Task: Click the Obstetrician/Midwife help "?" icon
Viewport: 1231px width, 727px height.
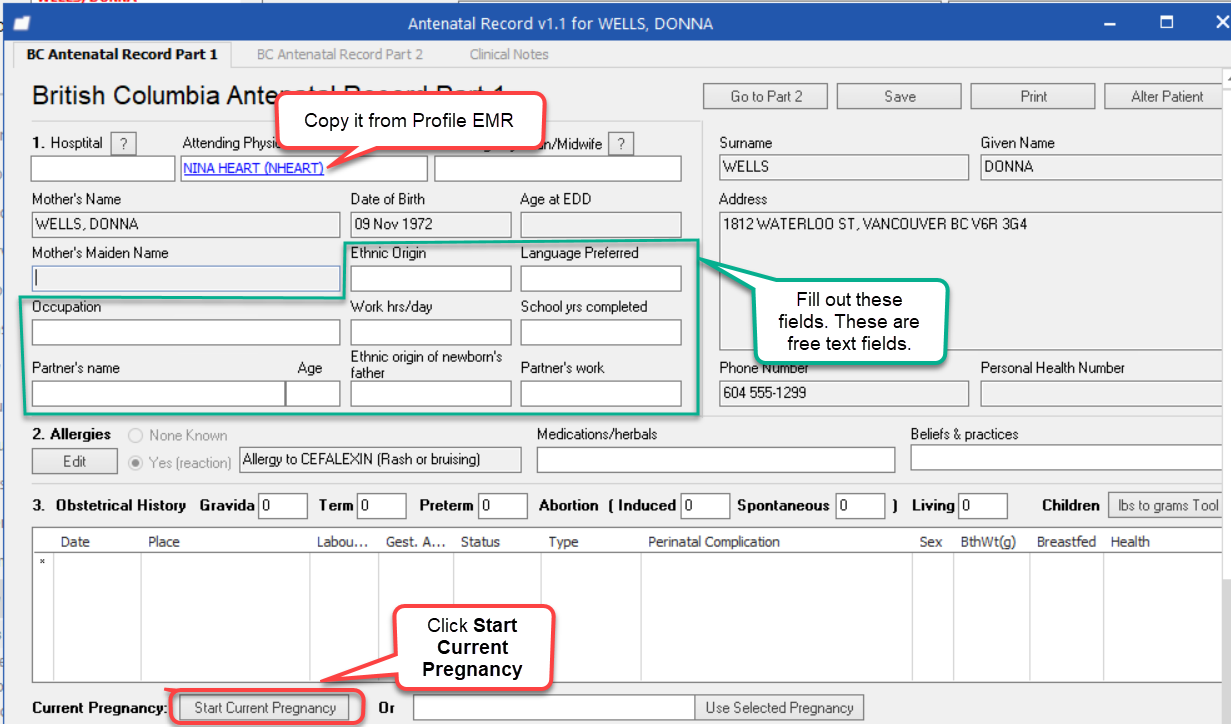Action: [621, 142]
